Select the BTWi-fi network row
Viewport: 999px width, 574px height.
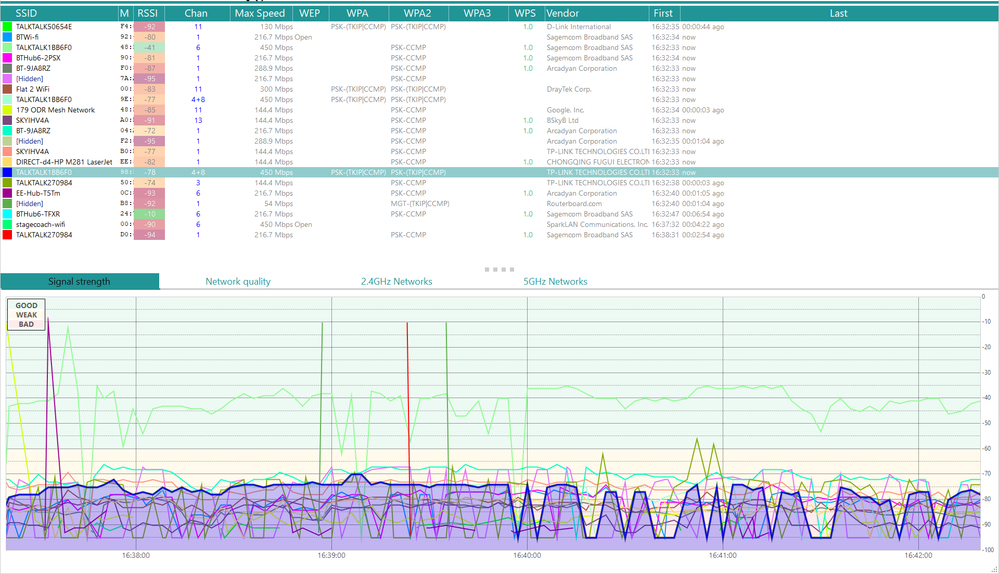click(500, 37)
